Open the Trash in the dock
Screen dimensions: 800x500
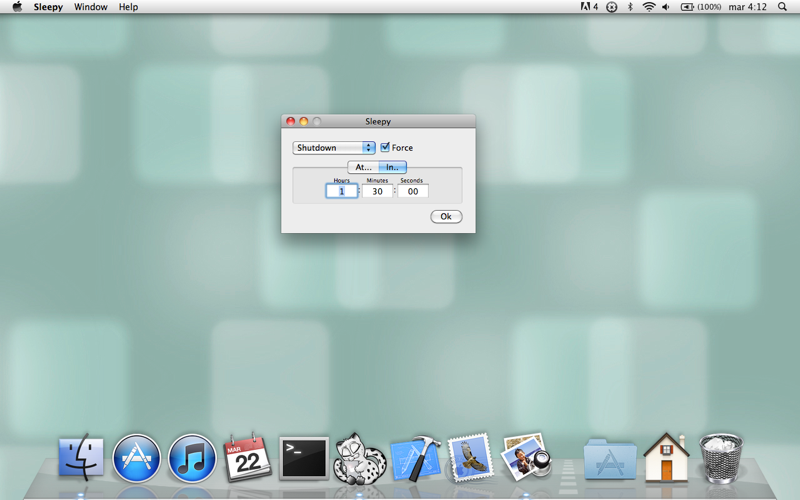tap(721, 458)
